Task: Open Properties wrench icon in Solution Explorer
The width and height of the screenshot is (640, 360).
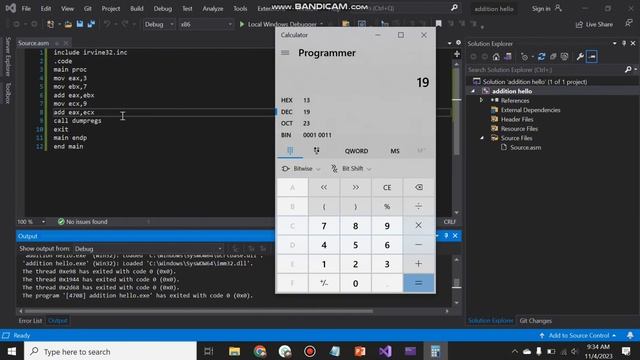Action: (580, 57)
